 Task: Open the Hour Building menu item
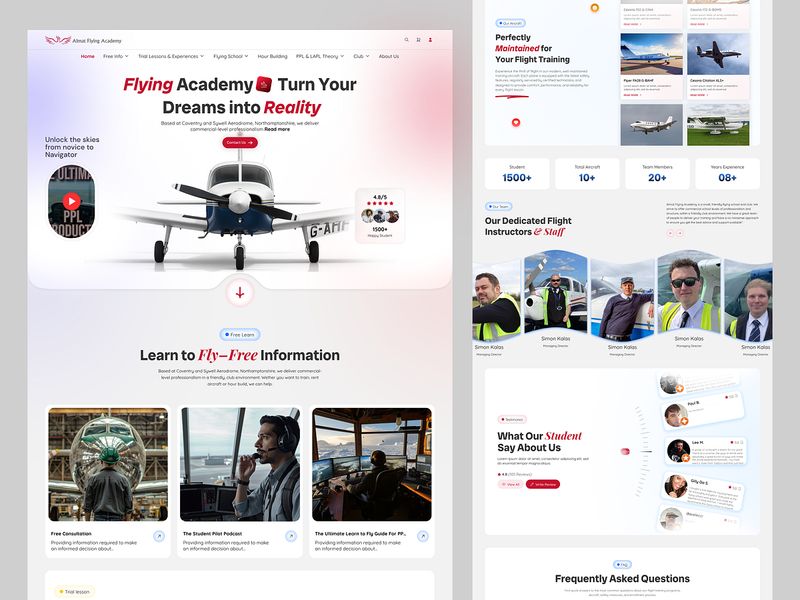(x=272, y=56)
